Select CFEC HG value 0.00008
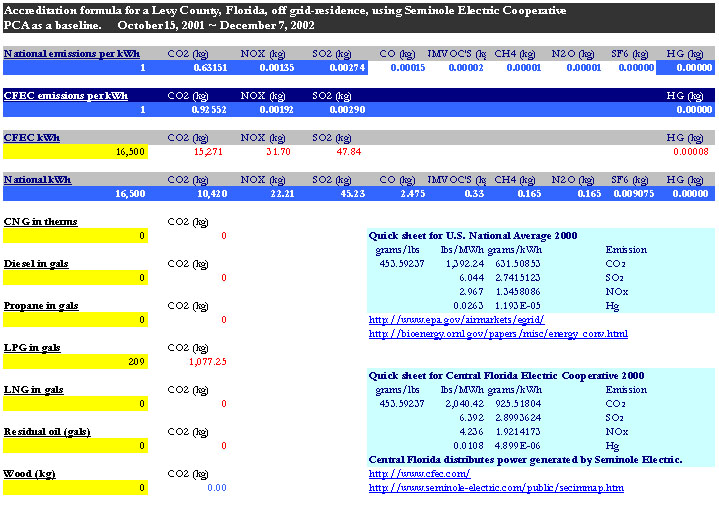The height and width of the screenshot is (515, 719). pyautogui.click(x=691, y=152)
